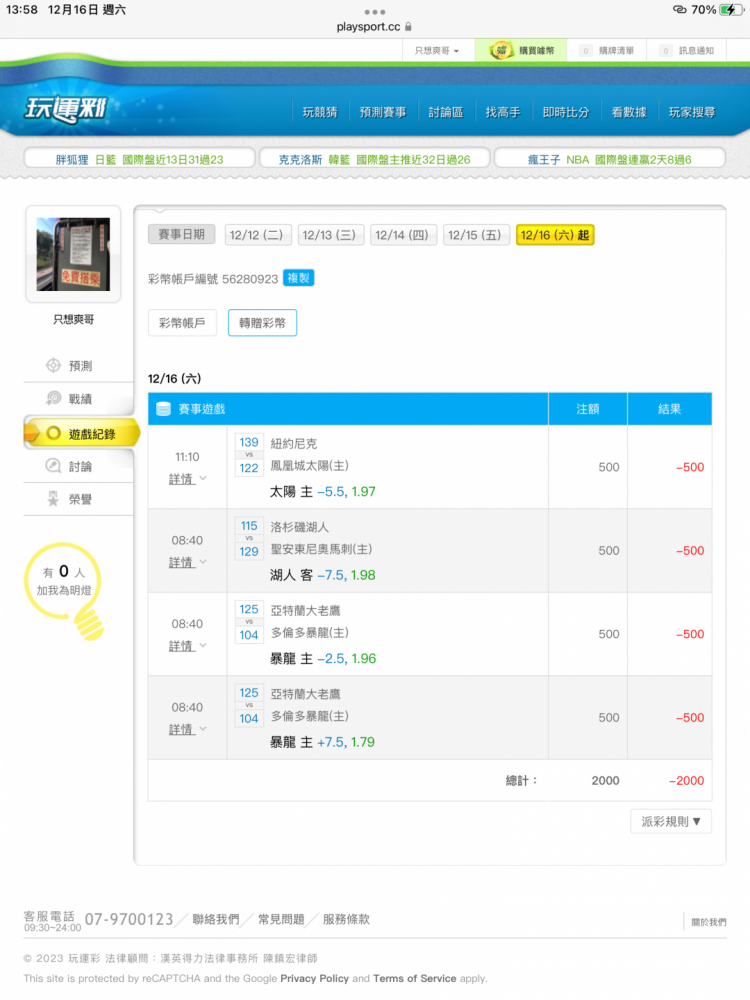Open the 瘋王子 NBA promo banner

tap(610, 159)
